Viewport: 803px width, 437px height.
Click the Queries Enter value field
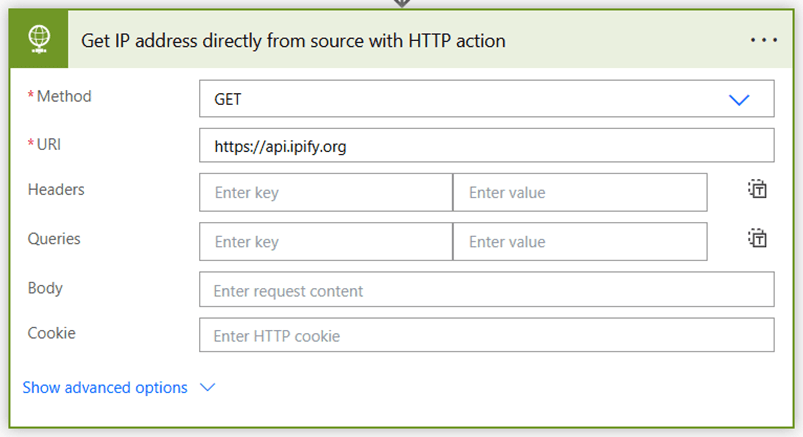click(579, 241)
